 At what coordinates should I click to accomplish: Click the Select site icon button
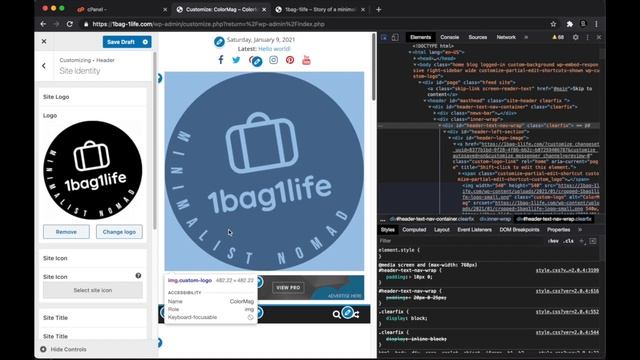[x=93, y=290]
